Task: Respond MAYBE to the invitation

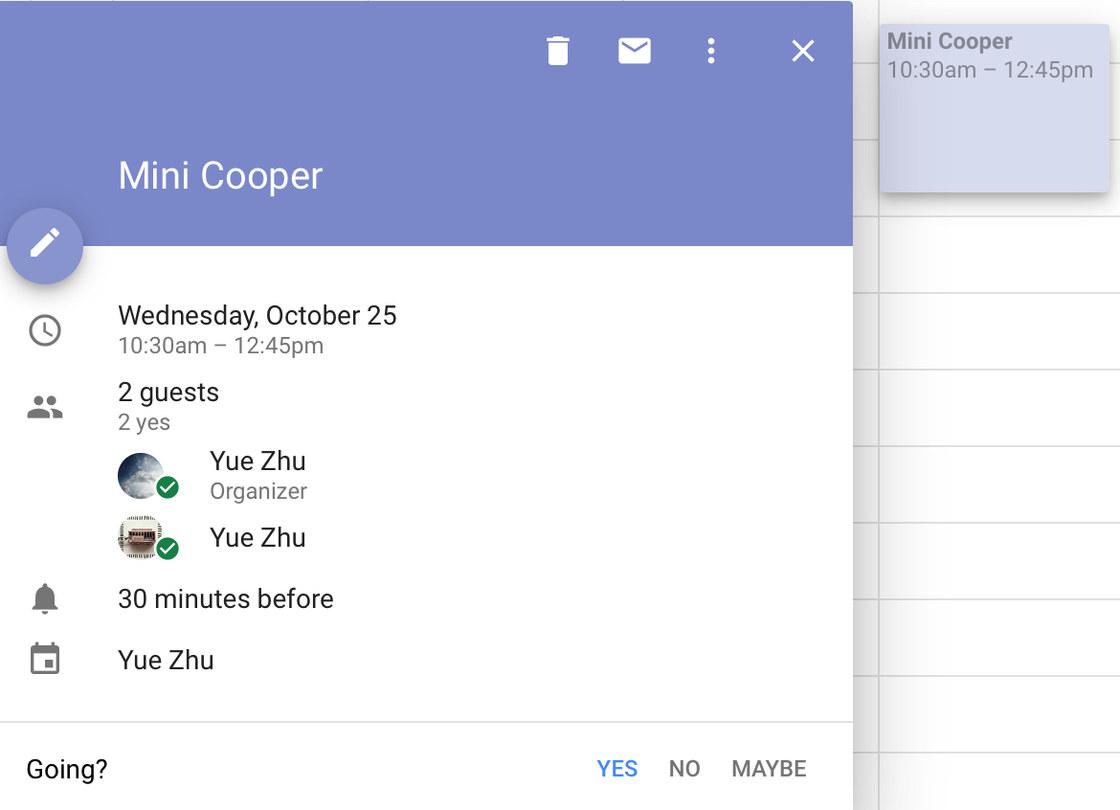Action: pyautogui.click(x=768, y=769)
